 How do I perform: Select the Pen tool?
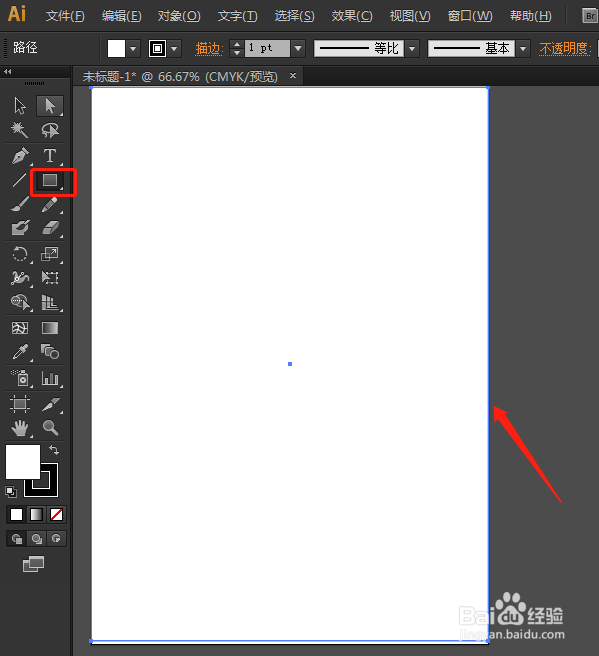[x=20, y=156]
